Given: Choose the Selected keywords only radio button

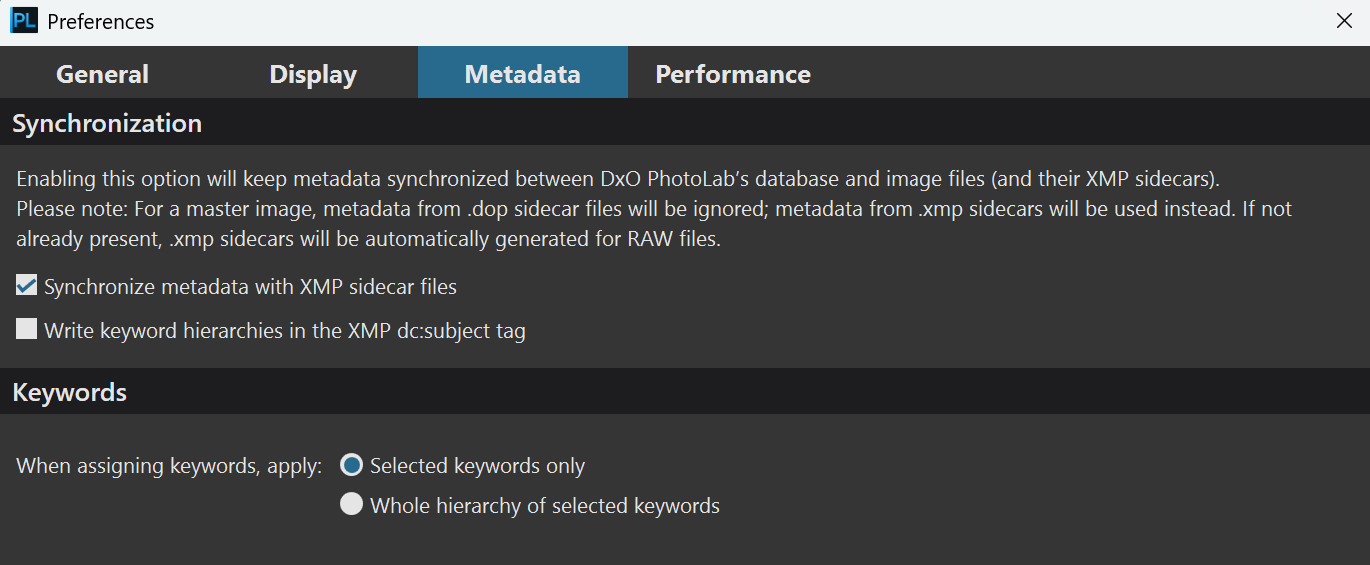Looking at the screenshot, I should 351,465.
